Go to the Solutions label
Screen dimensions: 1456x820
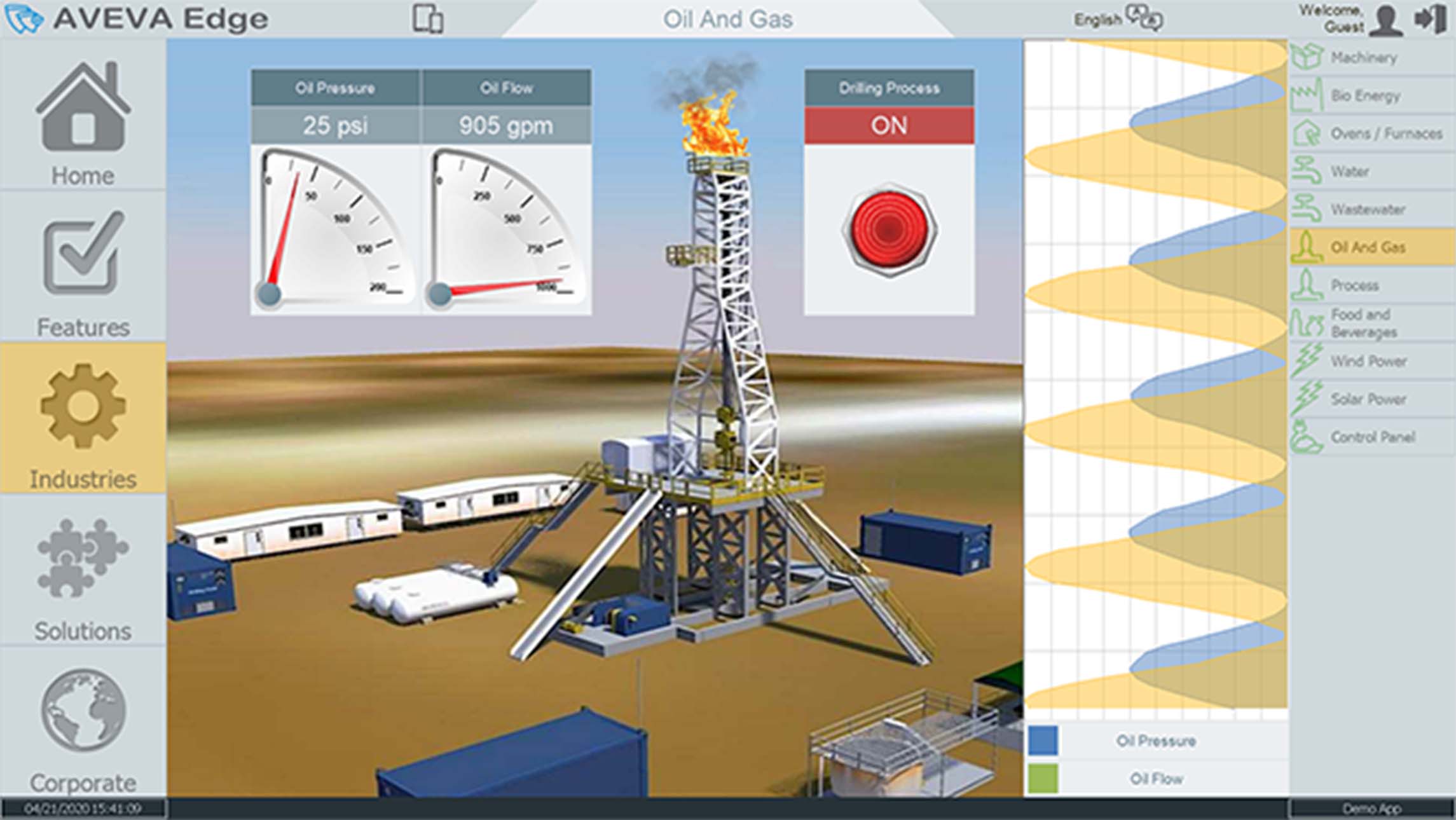[83, 631]
